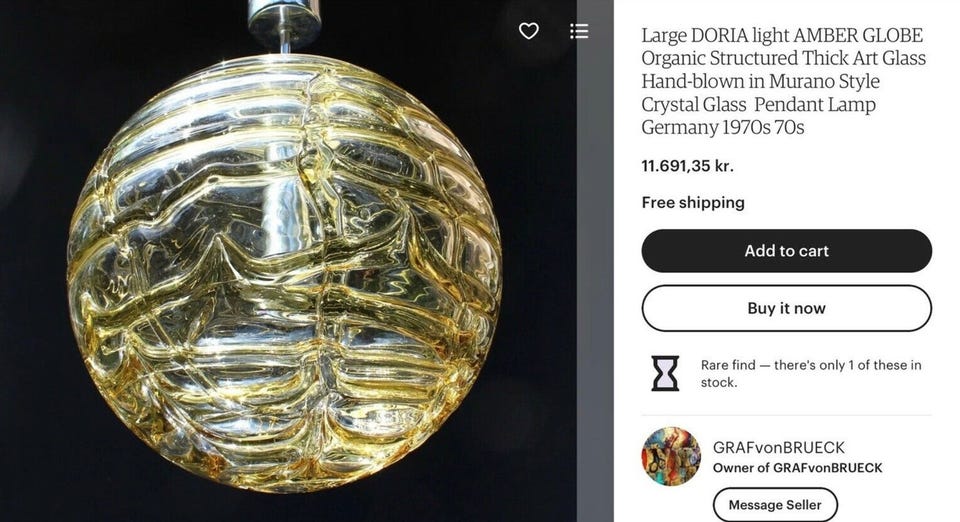Click the Free shipping label
Screen dimensions: 960x522
tap(693, 203)
